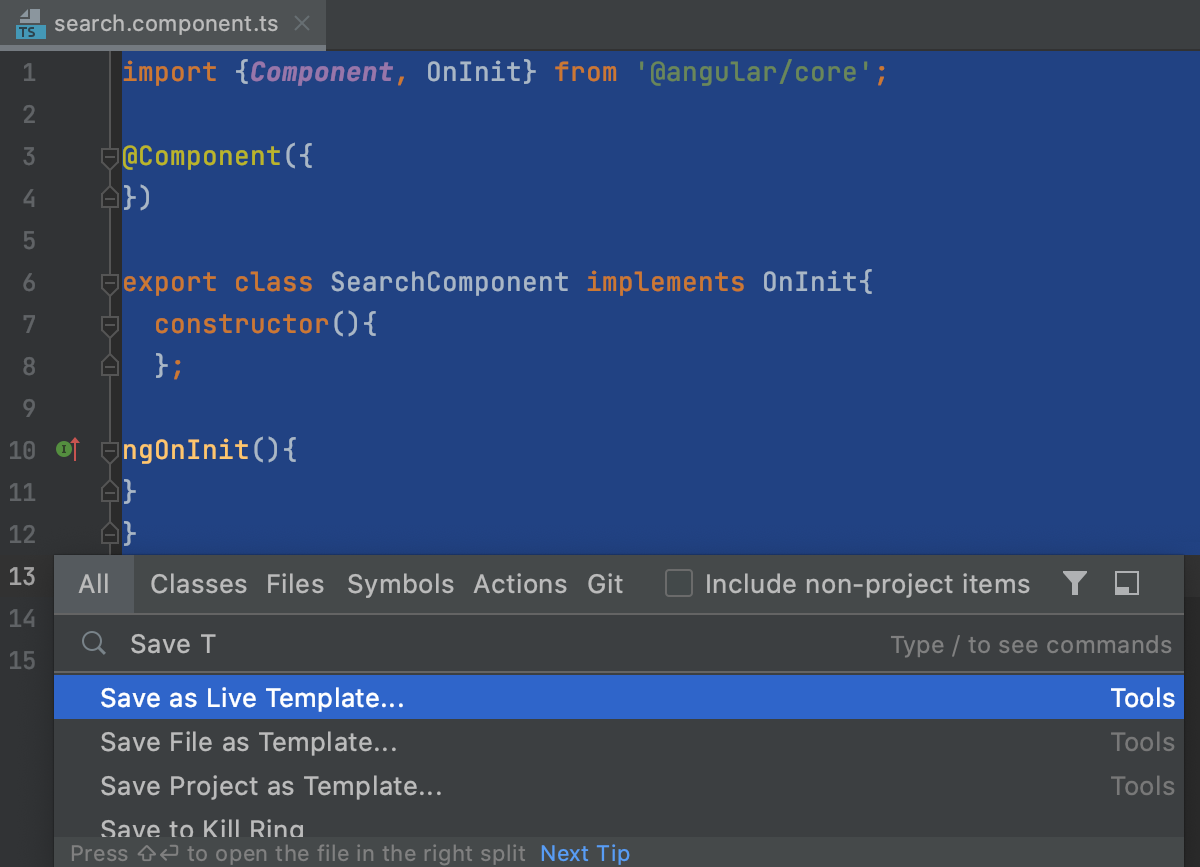
Task: Collapse the constructor block fold arrow
Action: coord(109,324)
